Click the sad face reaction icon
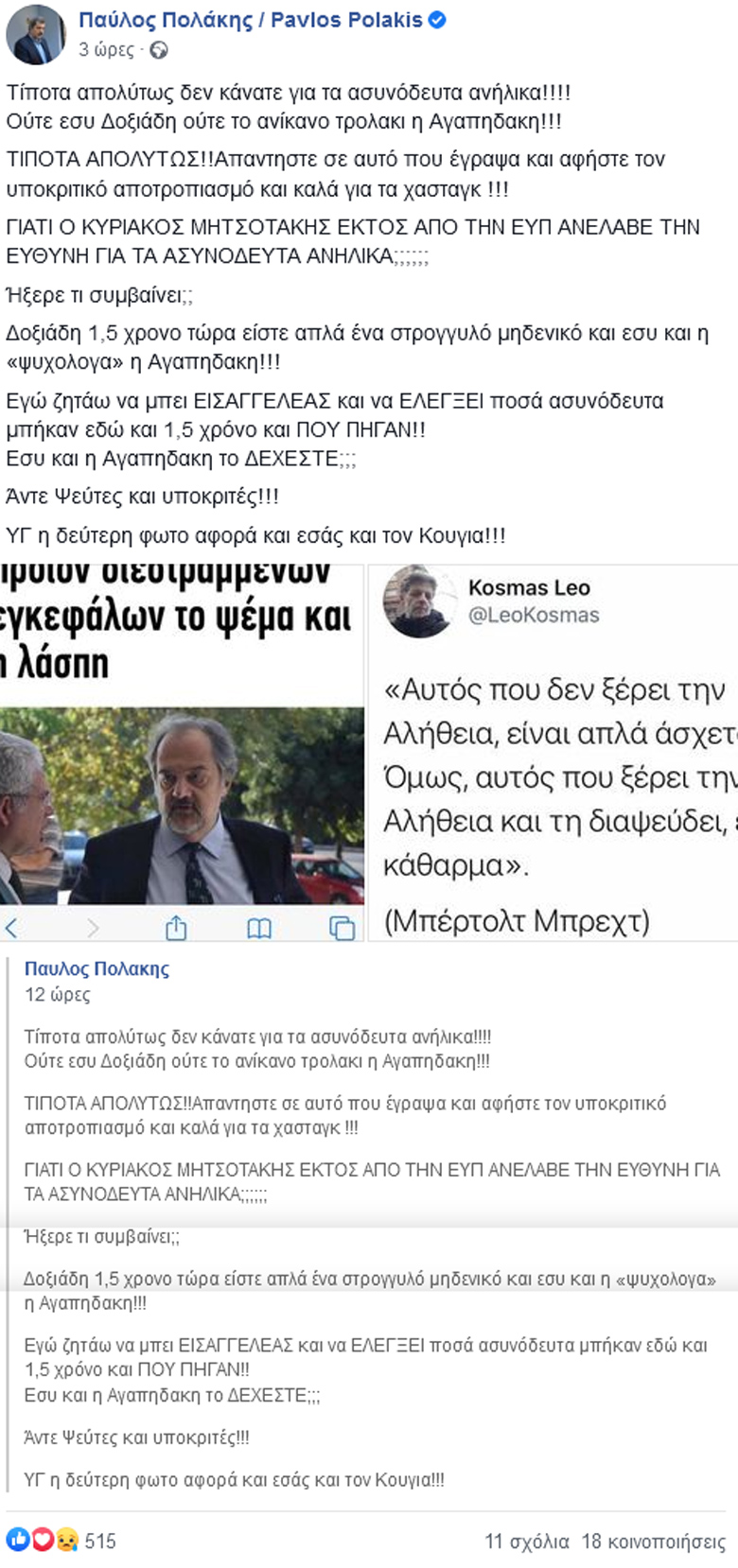738x1568 pixels. [x=66, y=1540]
